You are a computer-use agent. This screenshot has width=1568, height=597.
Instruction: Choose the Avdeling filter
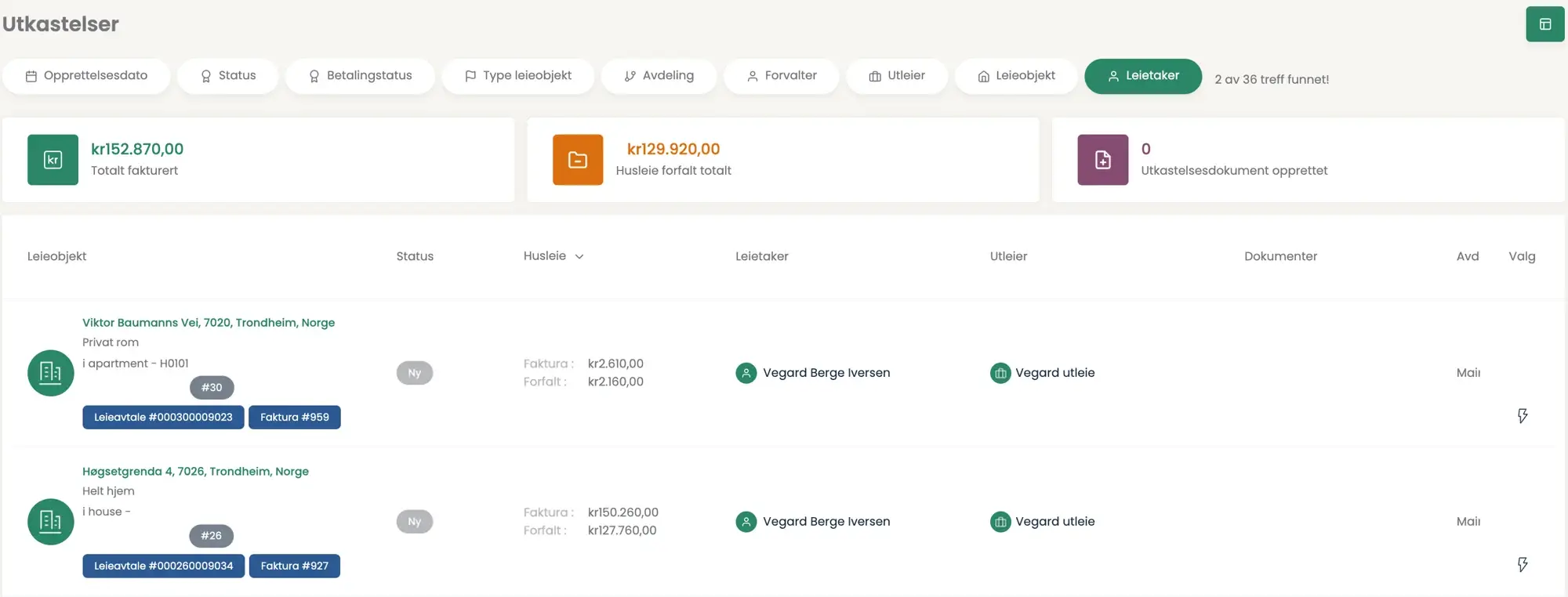(x=659, y=76)
